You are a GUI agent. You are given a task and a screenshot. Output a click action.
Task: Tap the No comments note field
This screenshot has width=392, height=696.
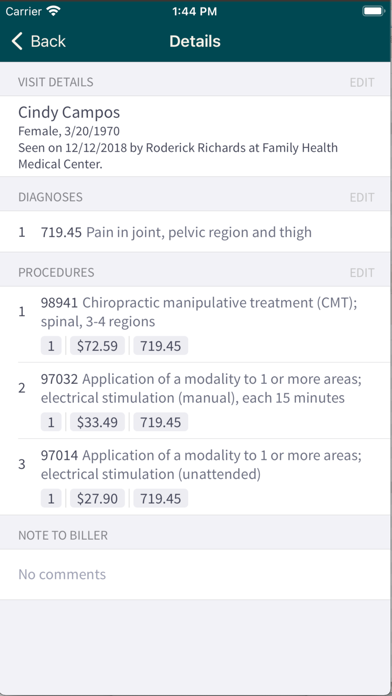tap(196, 574)
